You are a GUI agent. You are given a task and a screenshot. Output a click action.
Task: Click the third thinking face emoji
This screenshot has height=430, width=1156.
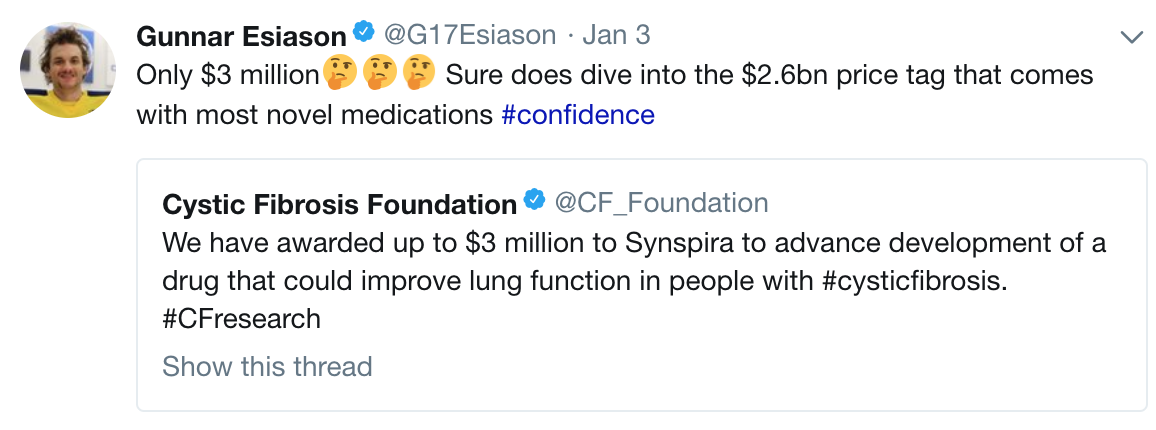419,74
